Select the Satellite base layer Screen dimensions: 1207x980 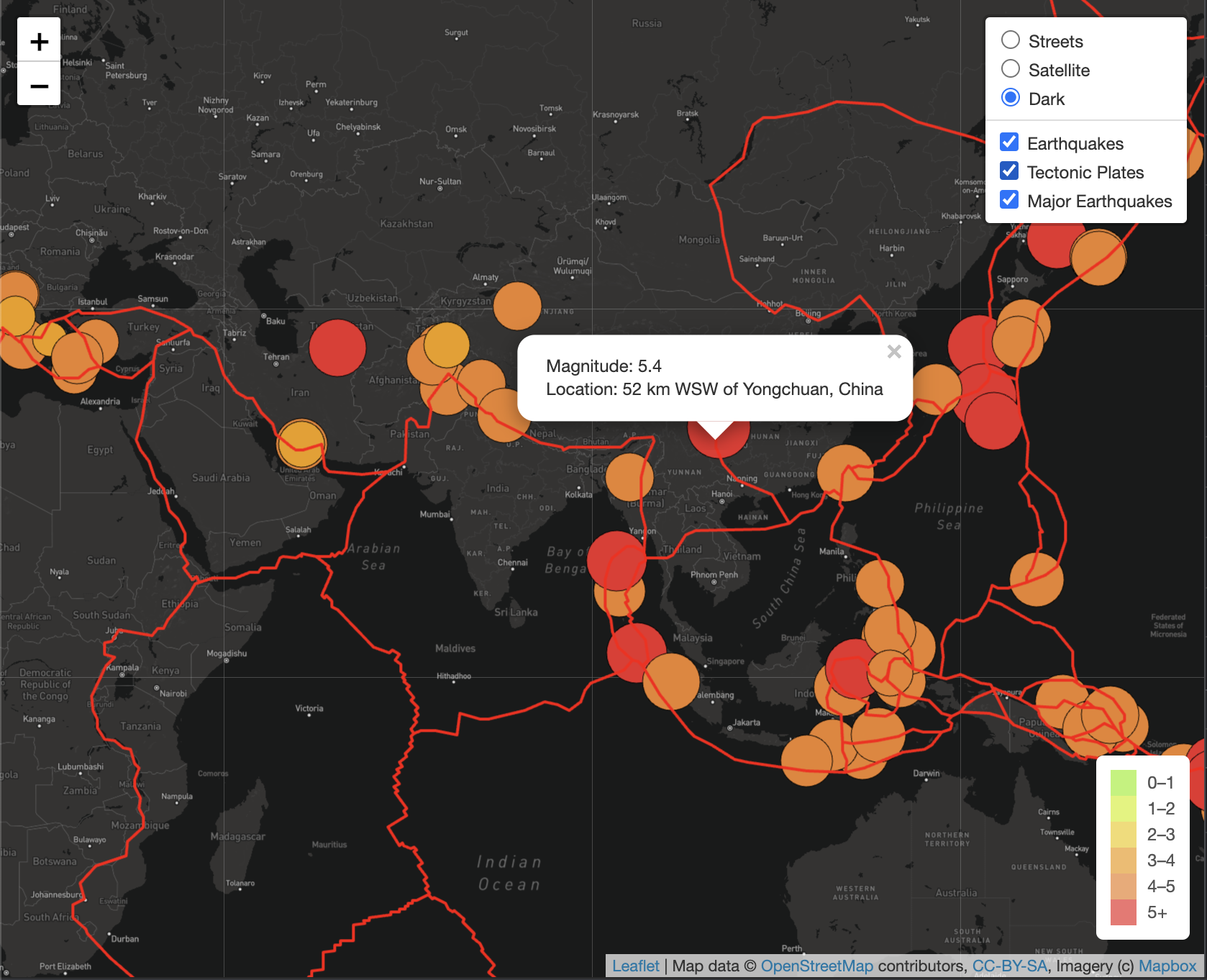pos(1010,69)
